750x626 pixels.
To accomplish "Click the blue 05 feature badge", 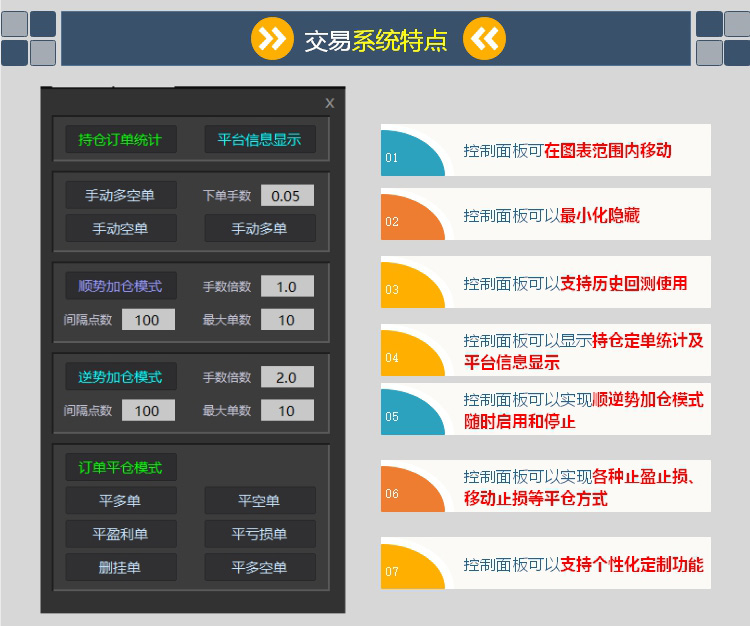I will [x=412, y=412].
